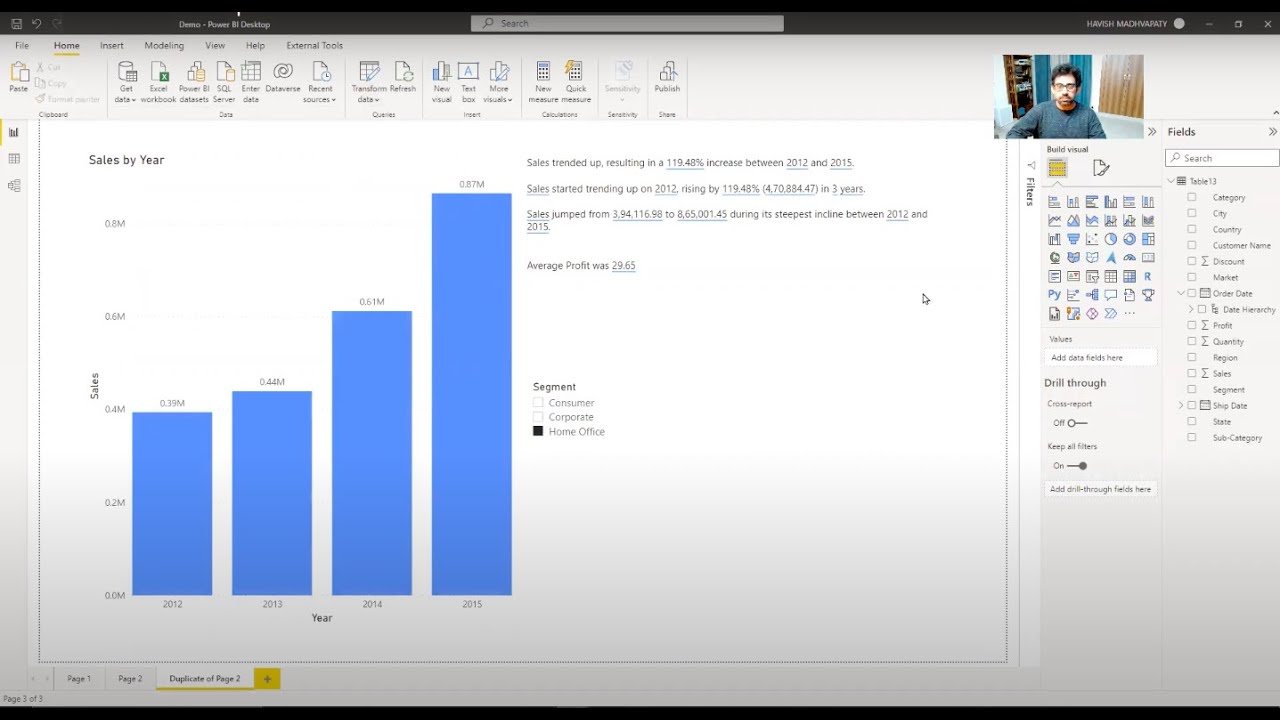Tick the Sub-Category field checkbox

[x=1191, y=437]
